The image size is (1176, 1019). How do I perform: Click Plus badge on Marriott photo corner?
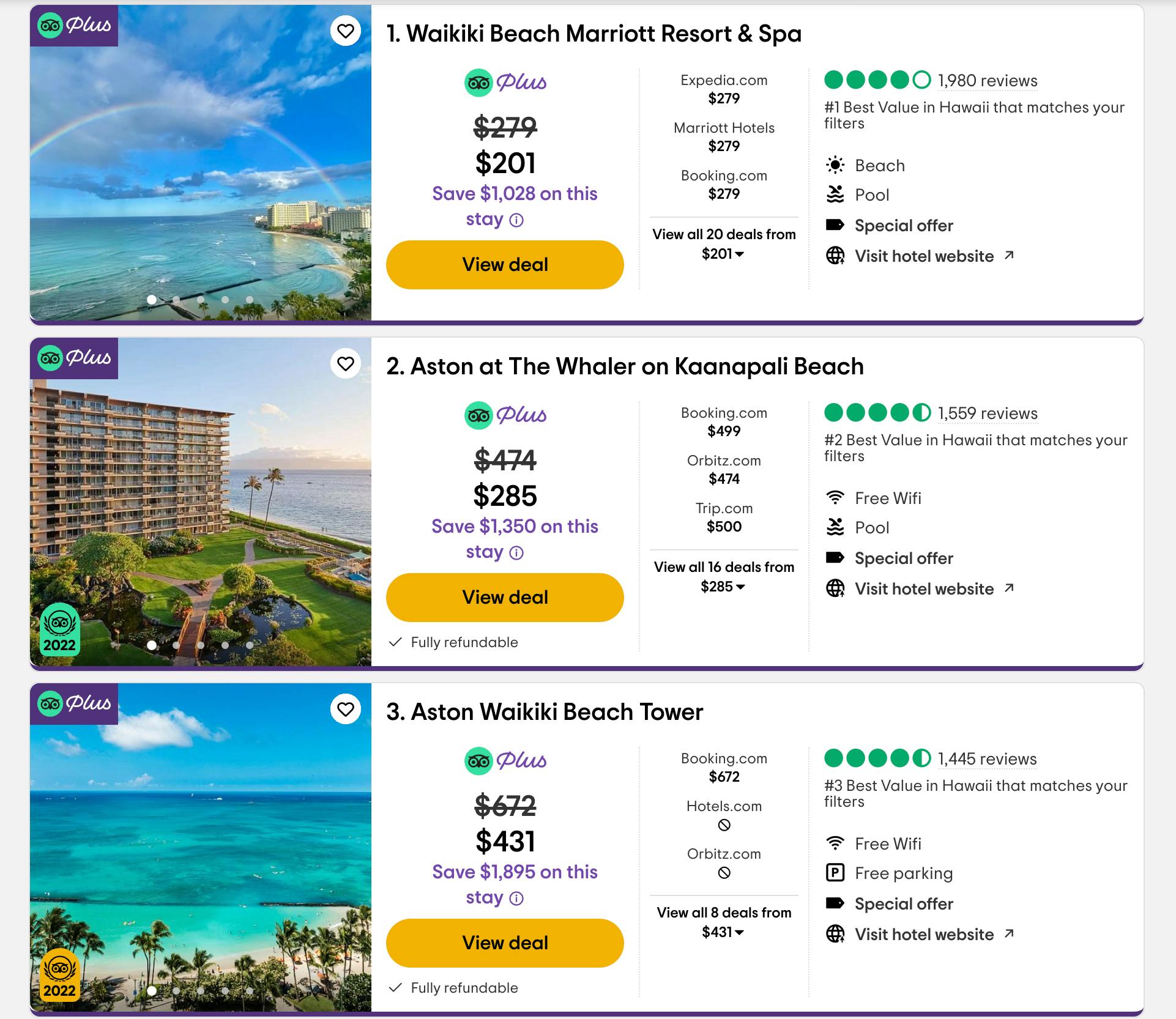tap(74, 26)
